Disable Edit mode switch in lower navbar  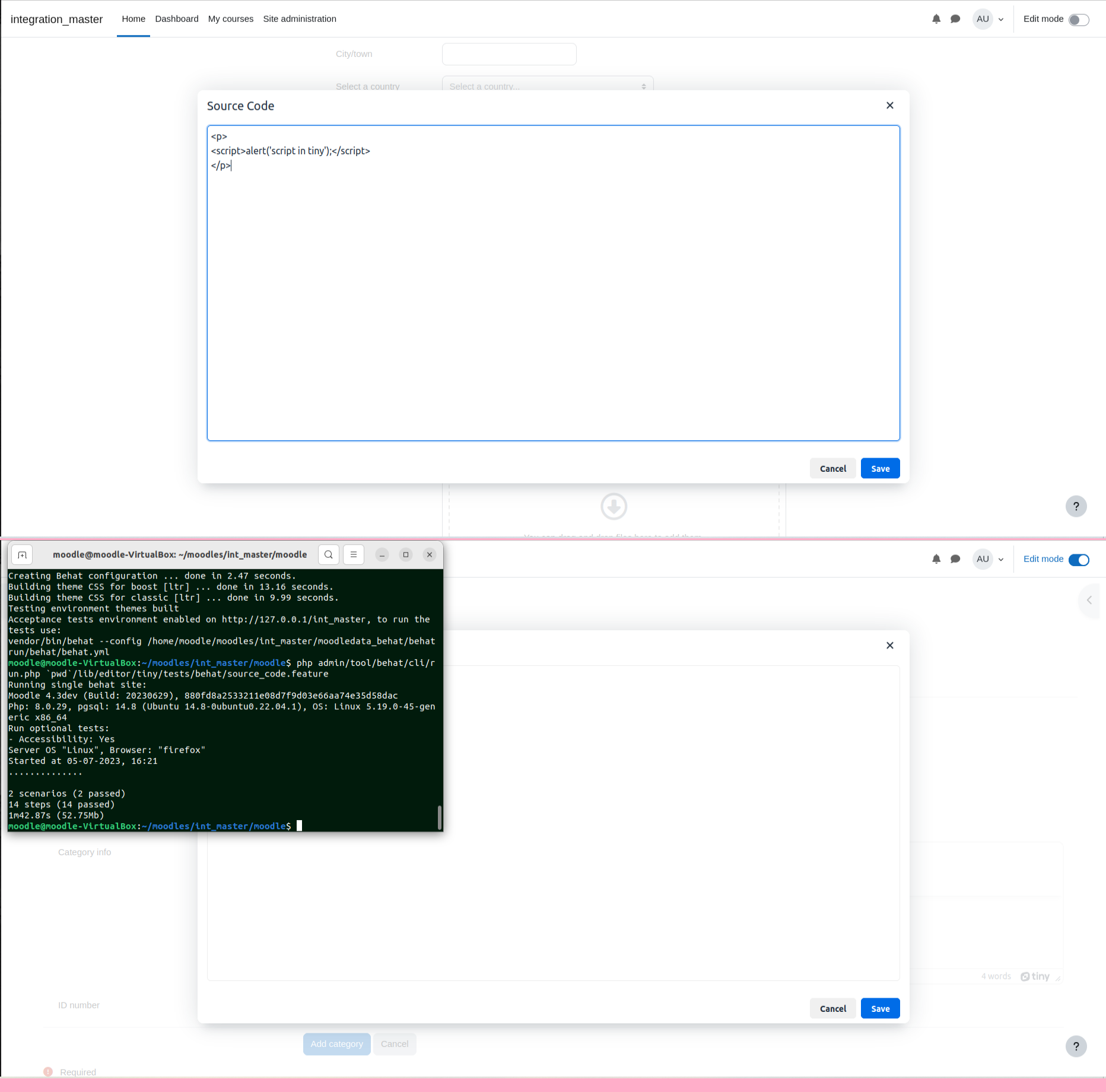(x=1079, y=560)
